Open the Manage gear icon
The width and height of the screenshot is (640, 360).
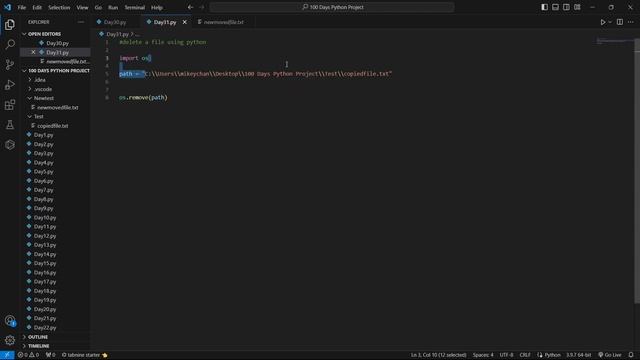coord(10,340)
